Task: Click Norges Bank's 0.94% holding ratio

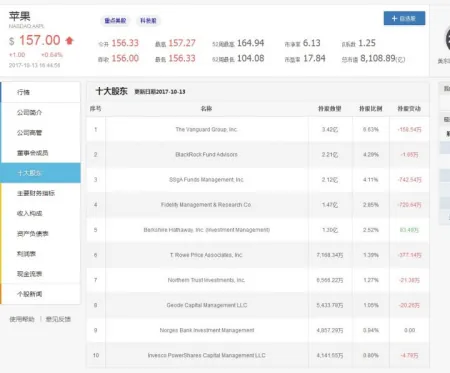Action: click(371, 330)
